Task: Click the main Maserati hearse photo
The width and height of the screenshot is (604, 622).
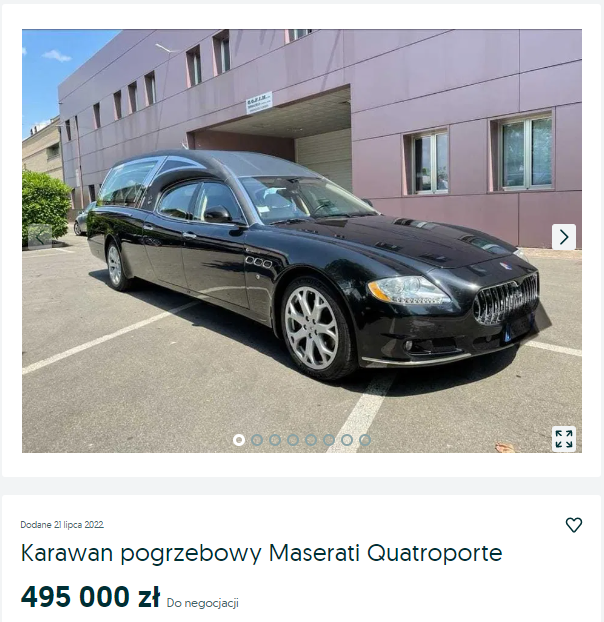Action: (302, 241)
